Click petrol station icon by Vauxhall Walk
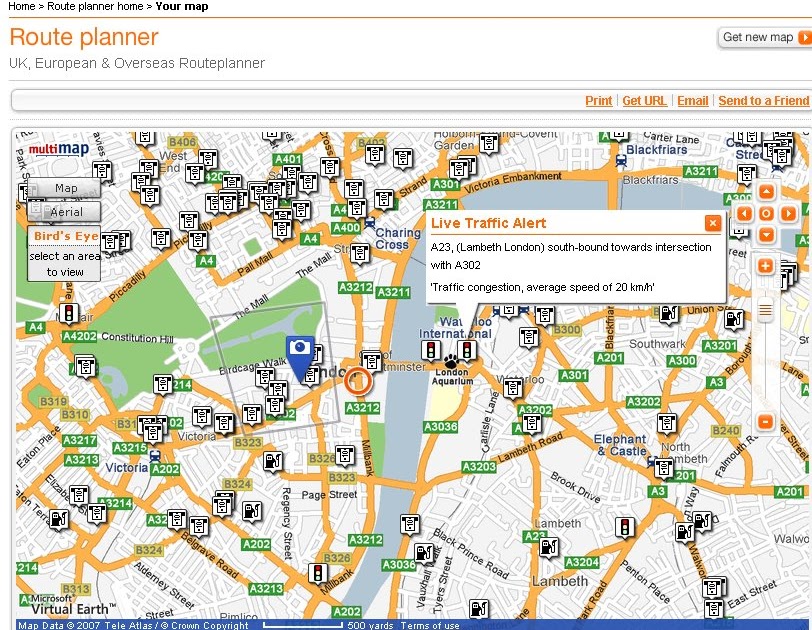Image resolution: width=812 pixels, height=630 pixels. pos(424,553)
